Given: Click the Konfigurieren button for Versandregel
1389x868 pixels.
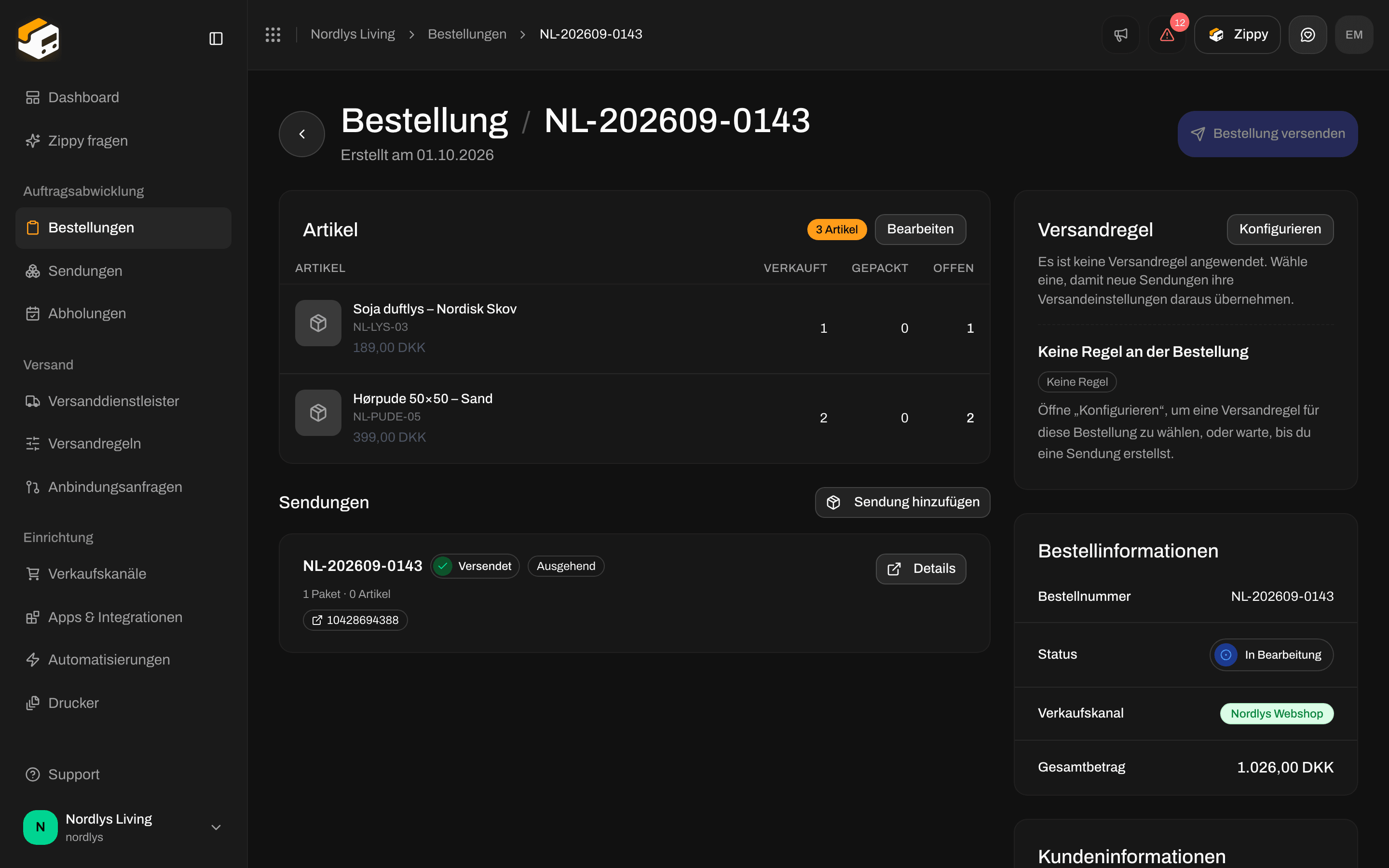Looking at the screenshot, I should pyautogui.click(x=1280, y=229).
